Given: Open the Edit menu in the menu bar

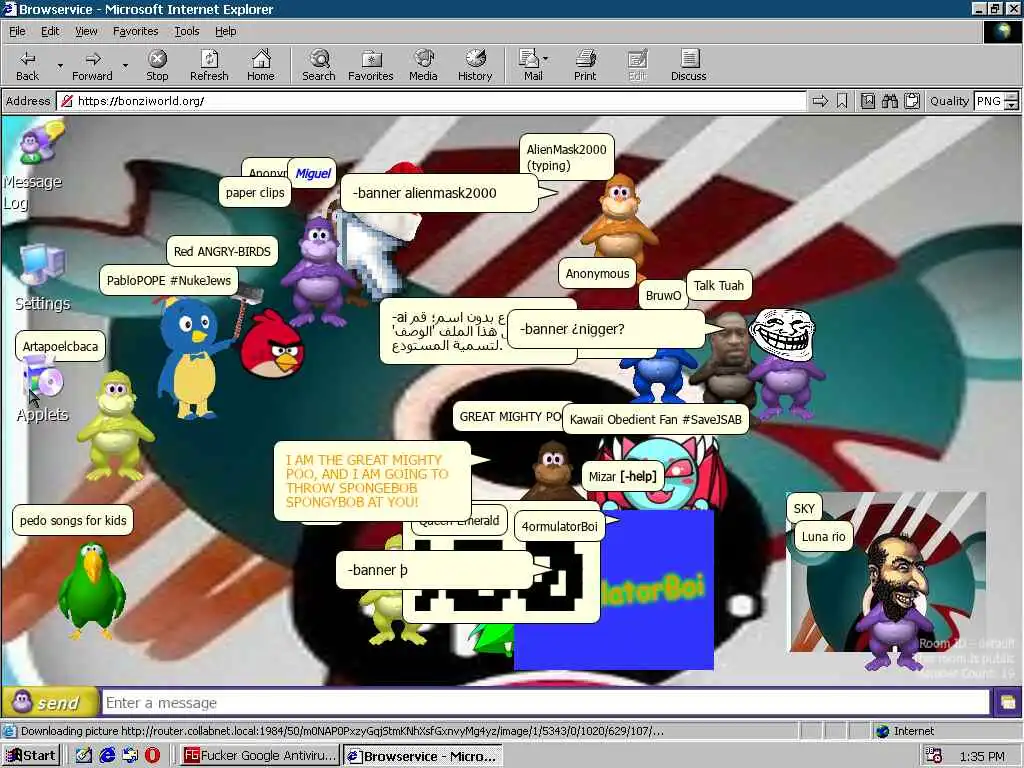Looking at the screenshot, I should pos(50,31).
